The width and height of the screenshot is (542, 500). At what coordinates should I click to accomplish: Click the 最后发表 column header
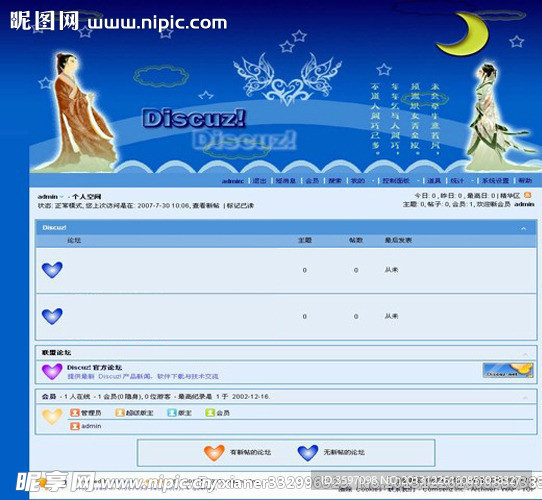tap(398, 240)
